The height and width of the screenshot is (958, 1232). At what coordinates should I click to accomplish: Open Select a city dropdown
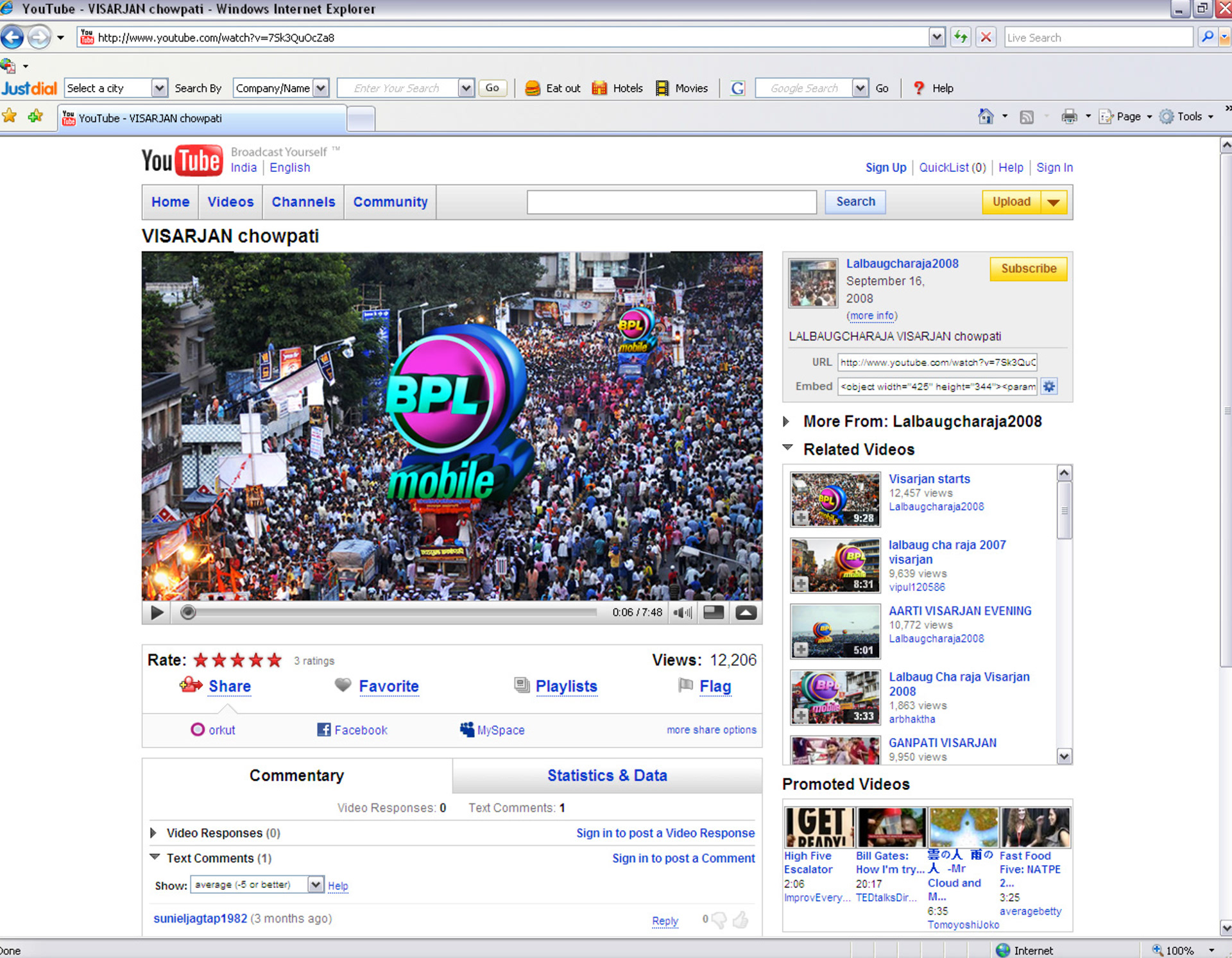pyautogui.click(x=159, y=88)
